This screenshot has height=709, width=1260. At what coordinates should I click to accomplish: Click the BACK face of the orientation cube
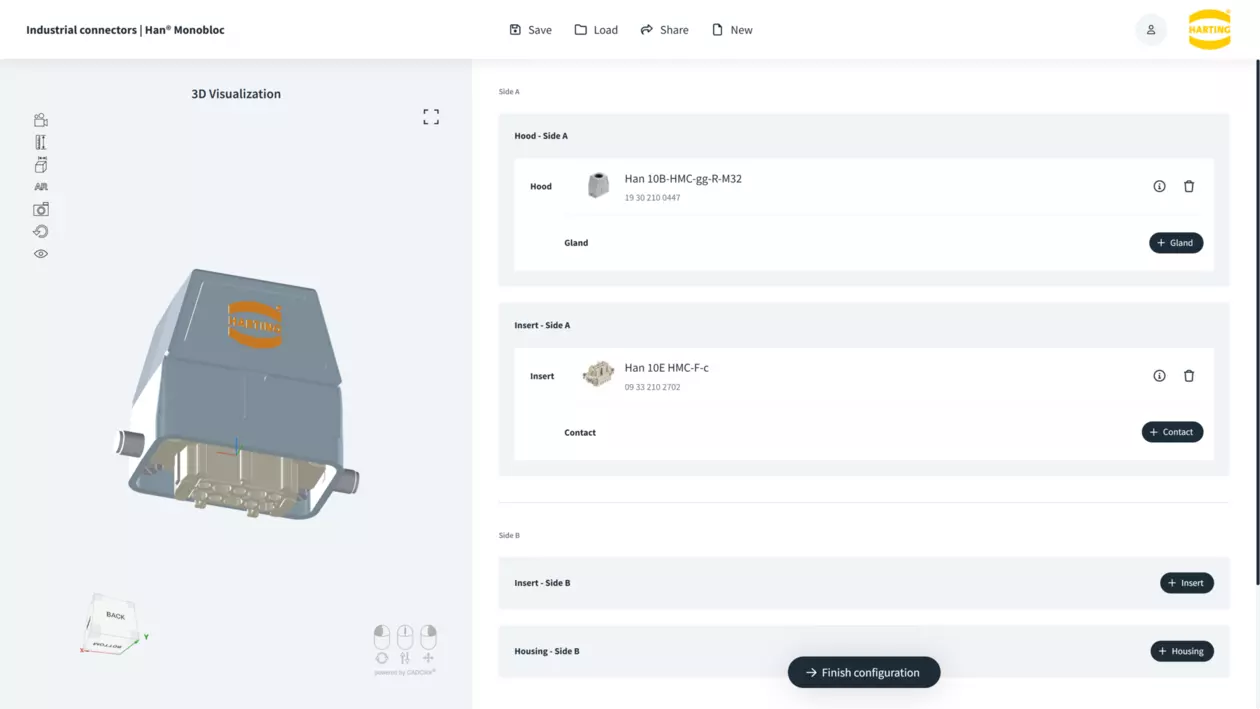tap(114, 615)
